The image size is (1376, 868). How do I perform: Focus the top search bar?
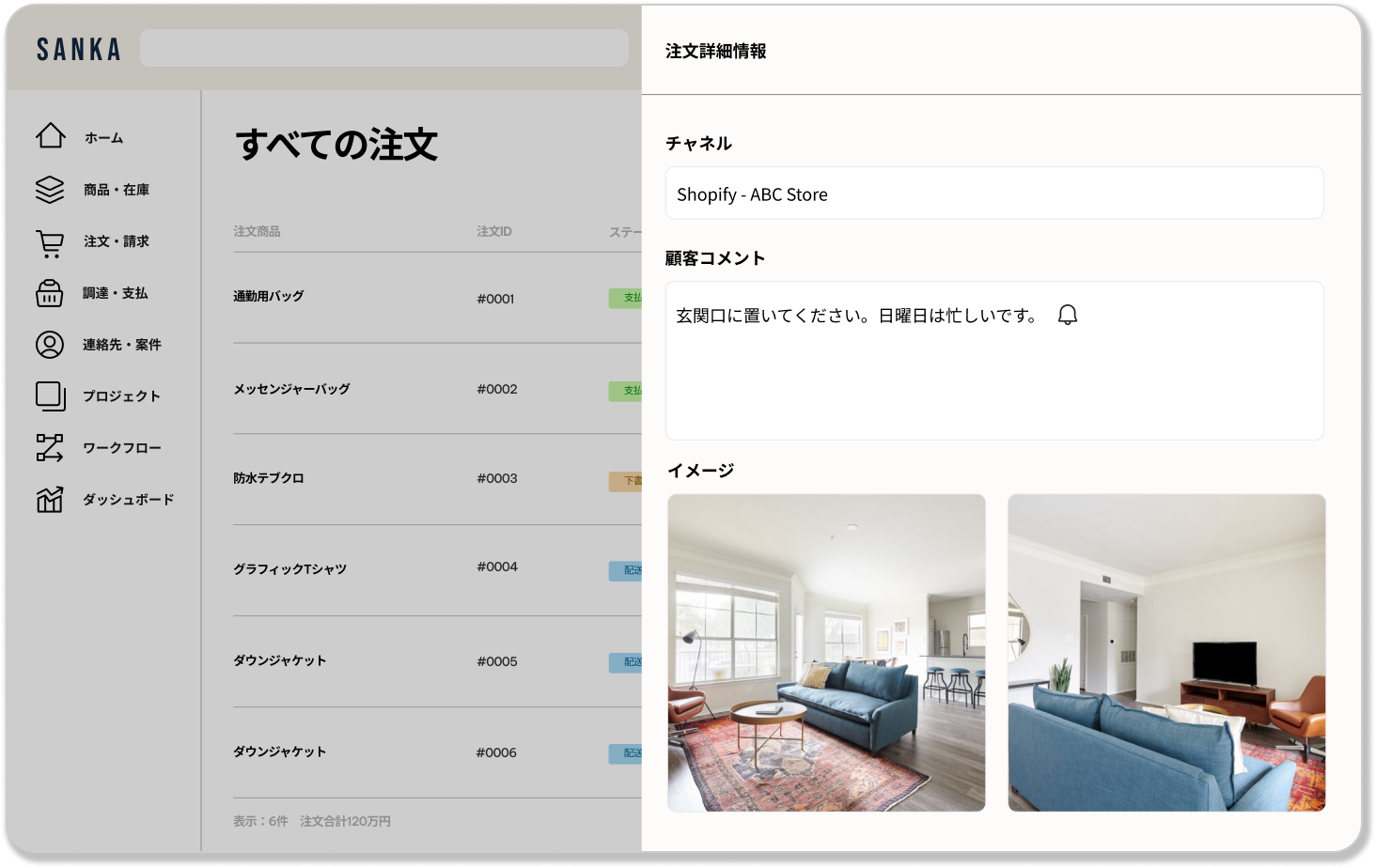pos(383,48)
